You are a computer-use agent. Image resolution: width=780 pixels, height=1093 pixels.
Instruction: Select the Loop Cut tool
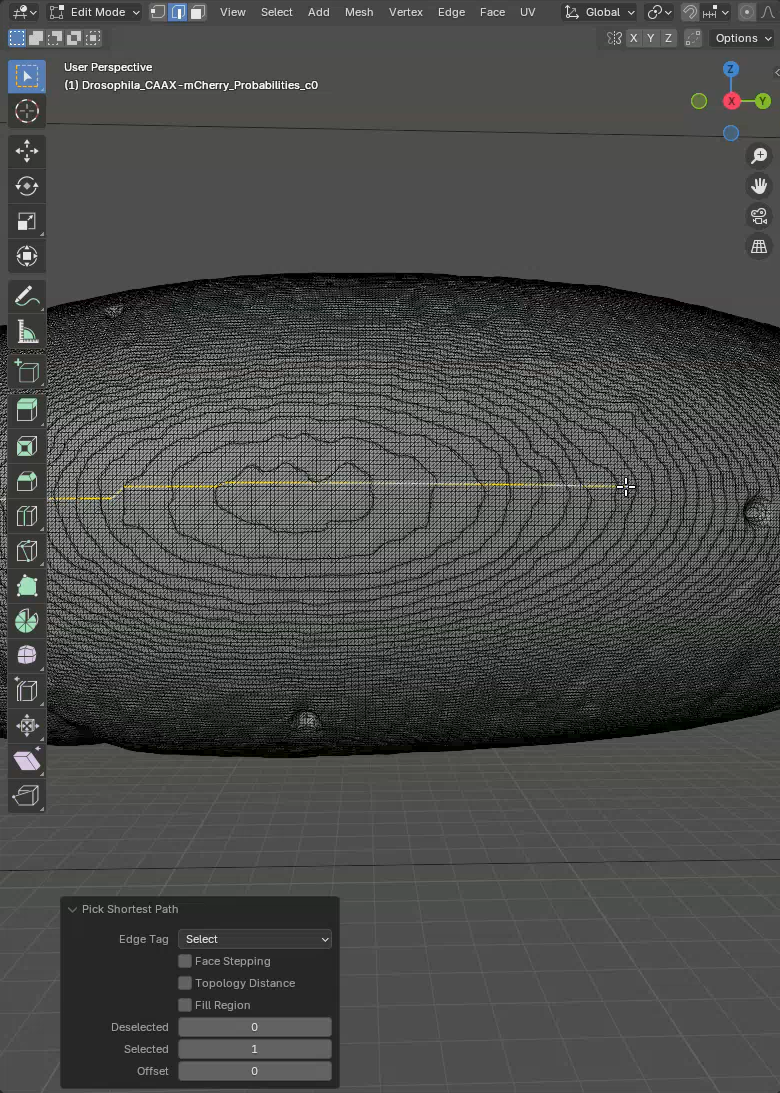[x=27, y=516]
